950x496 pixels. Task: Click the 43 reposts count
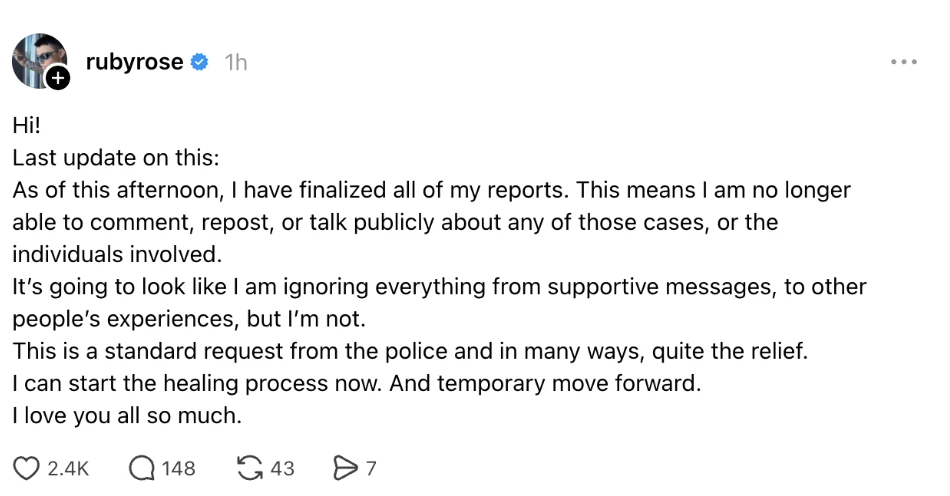click(283, 467)
